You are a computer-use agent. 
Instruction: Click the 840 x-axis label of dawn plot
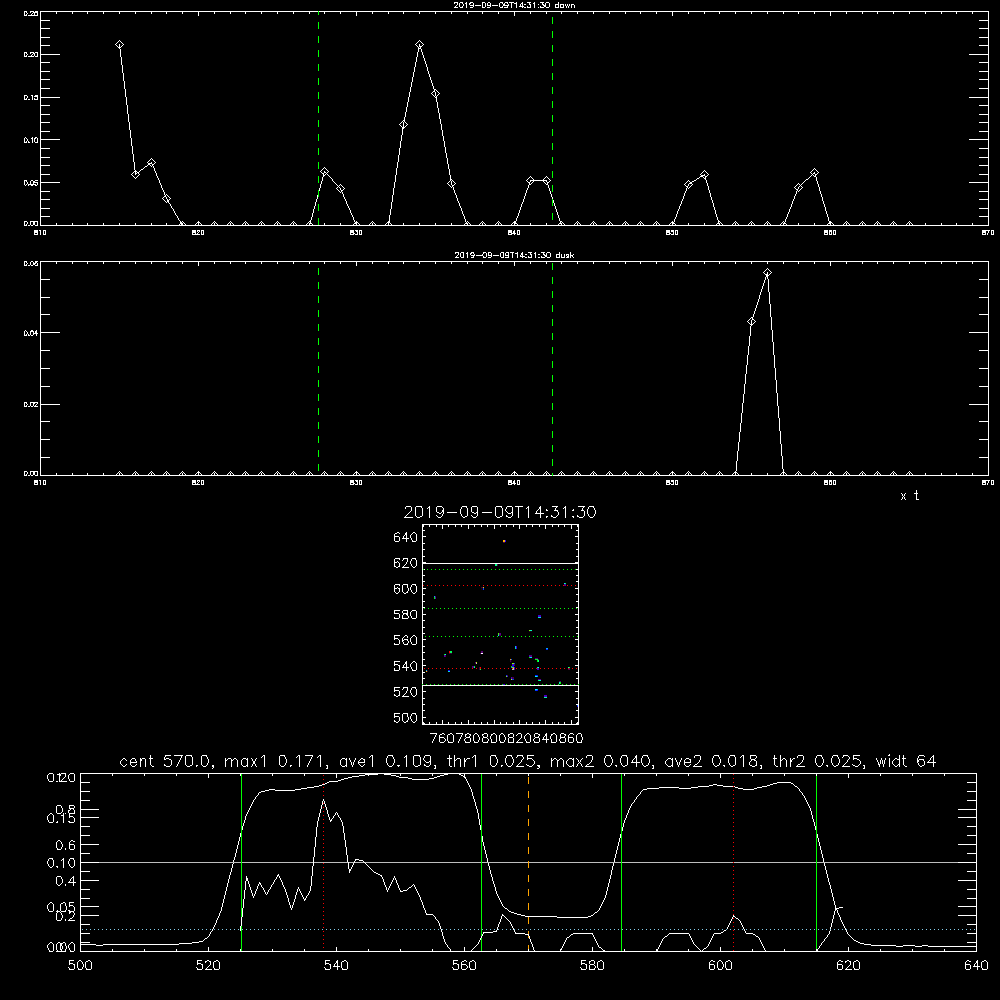pos(514,233)
